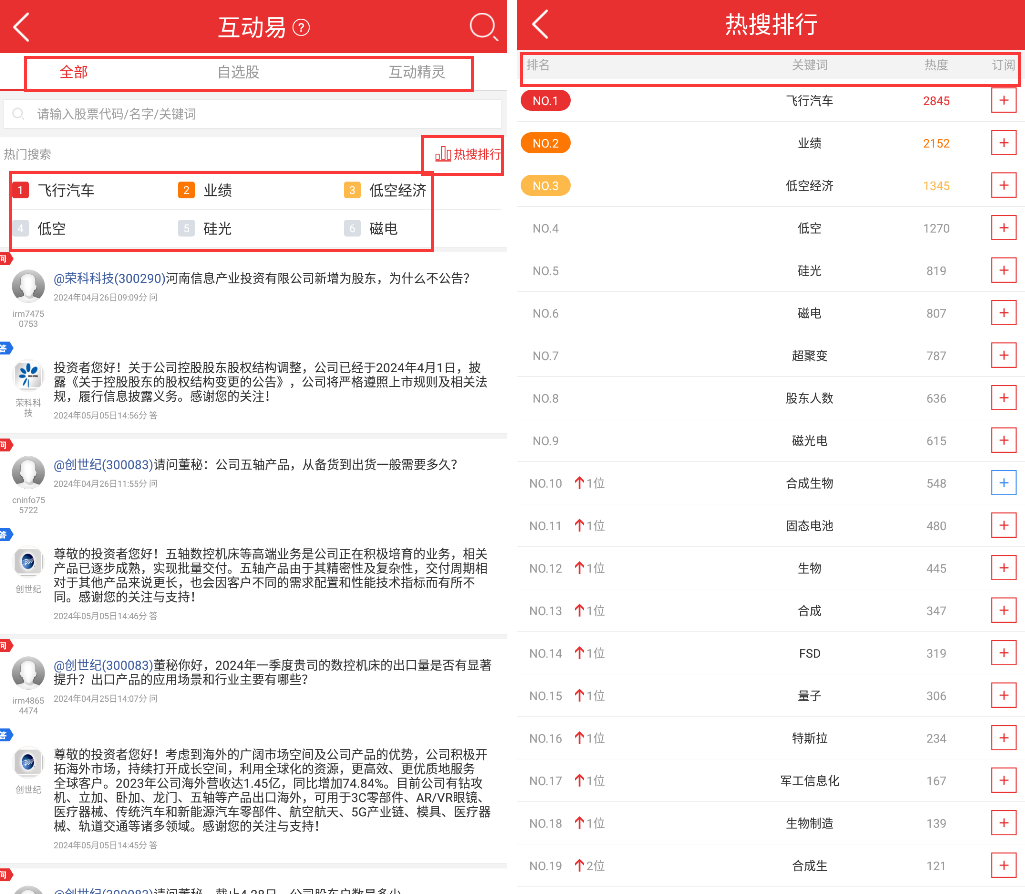The width and height of the screenshot is (1025, 894).
Task: Open @创世纪(300083) link in 五轴产品 question
Action: pos(103,465)
